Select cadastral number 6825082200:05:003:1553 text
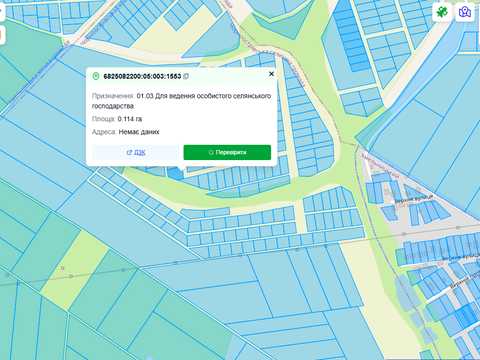The image size is (480, 360). click(x=142, y=76)
